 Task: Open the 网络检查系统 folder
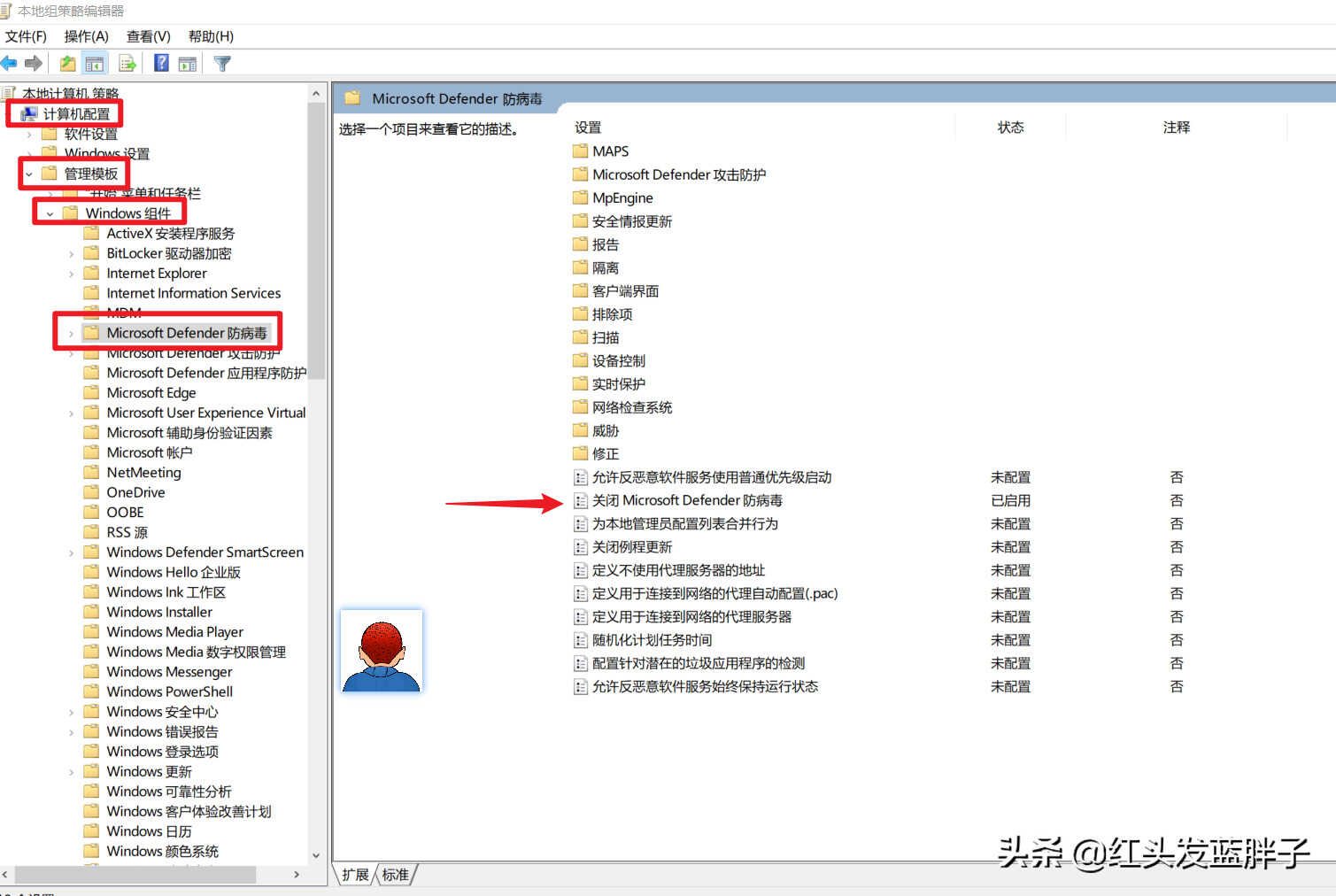coord(632,407)
